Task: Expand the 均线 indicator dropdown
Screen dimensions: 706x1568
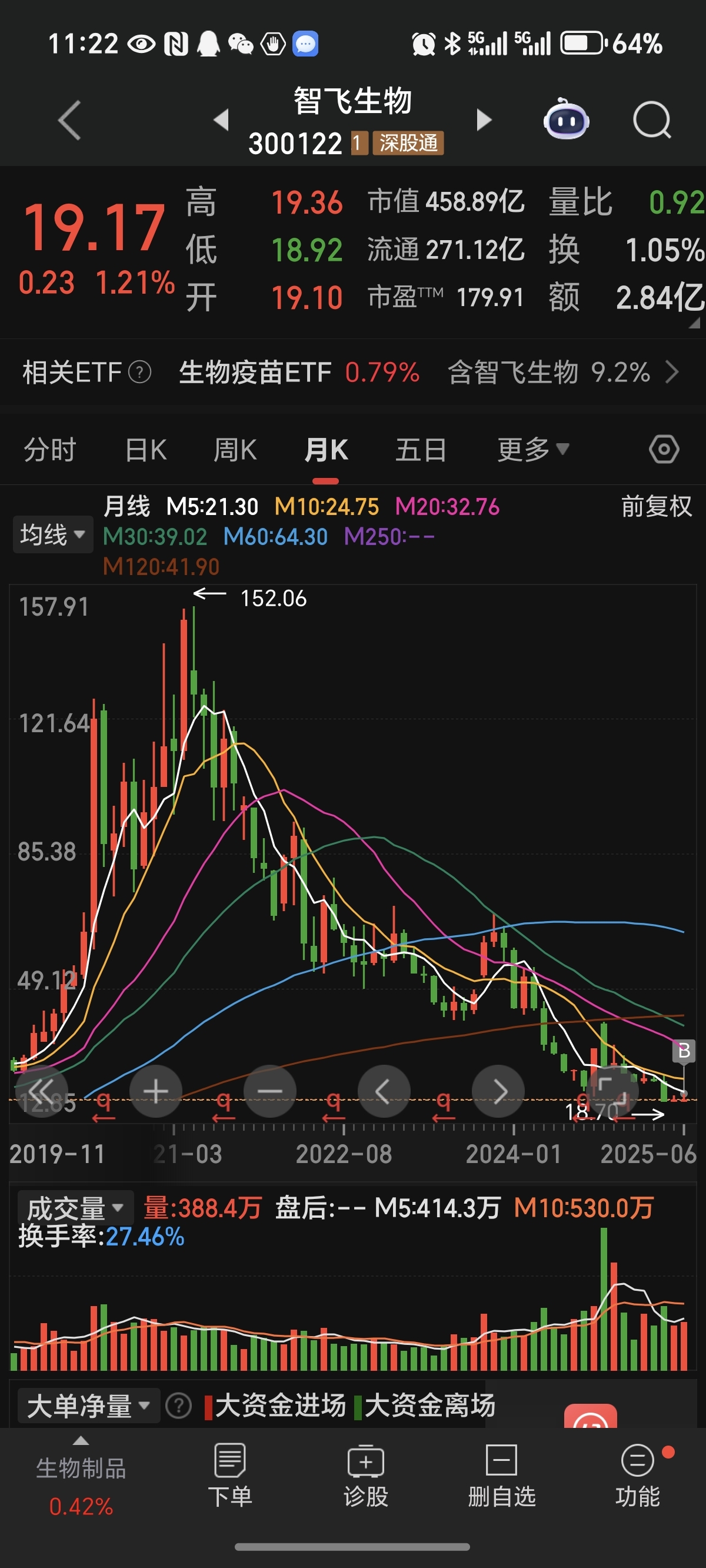Action: pos(53,534)
